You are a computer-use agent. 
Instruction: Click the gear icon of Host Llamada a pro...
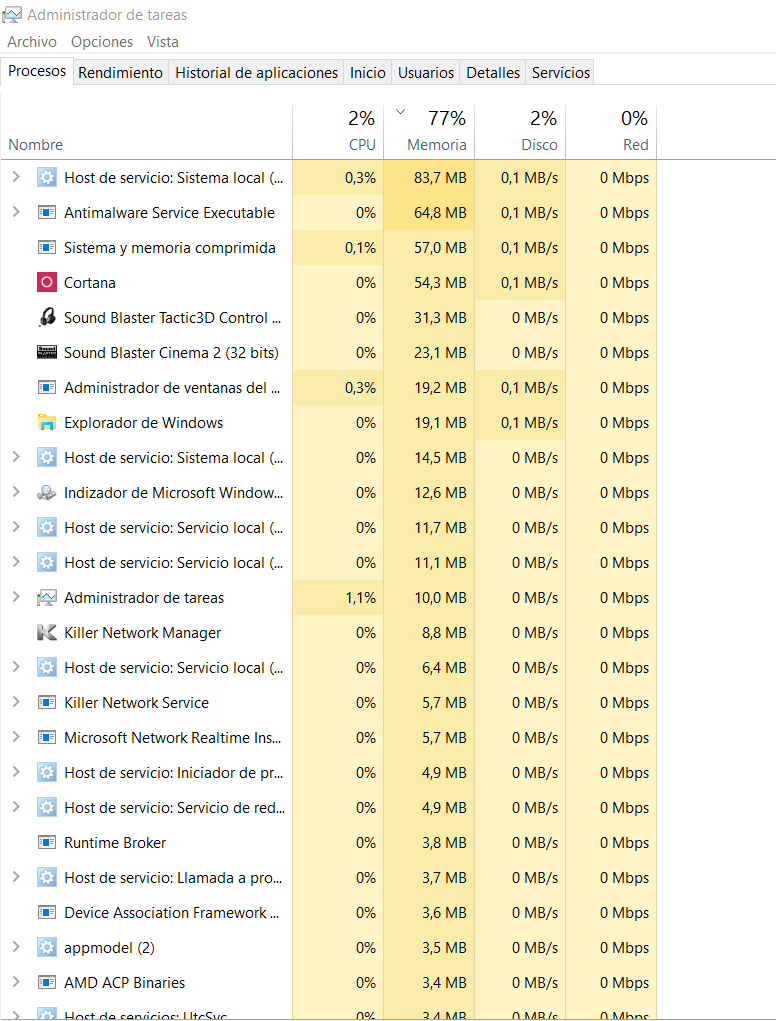(x=47, y=878)
